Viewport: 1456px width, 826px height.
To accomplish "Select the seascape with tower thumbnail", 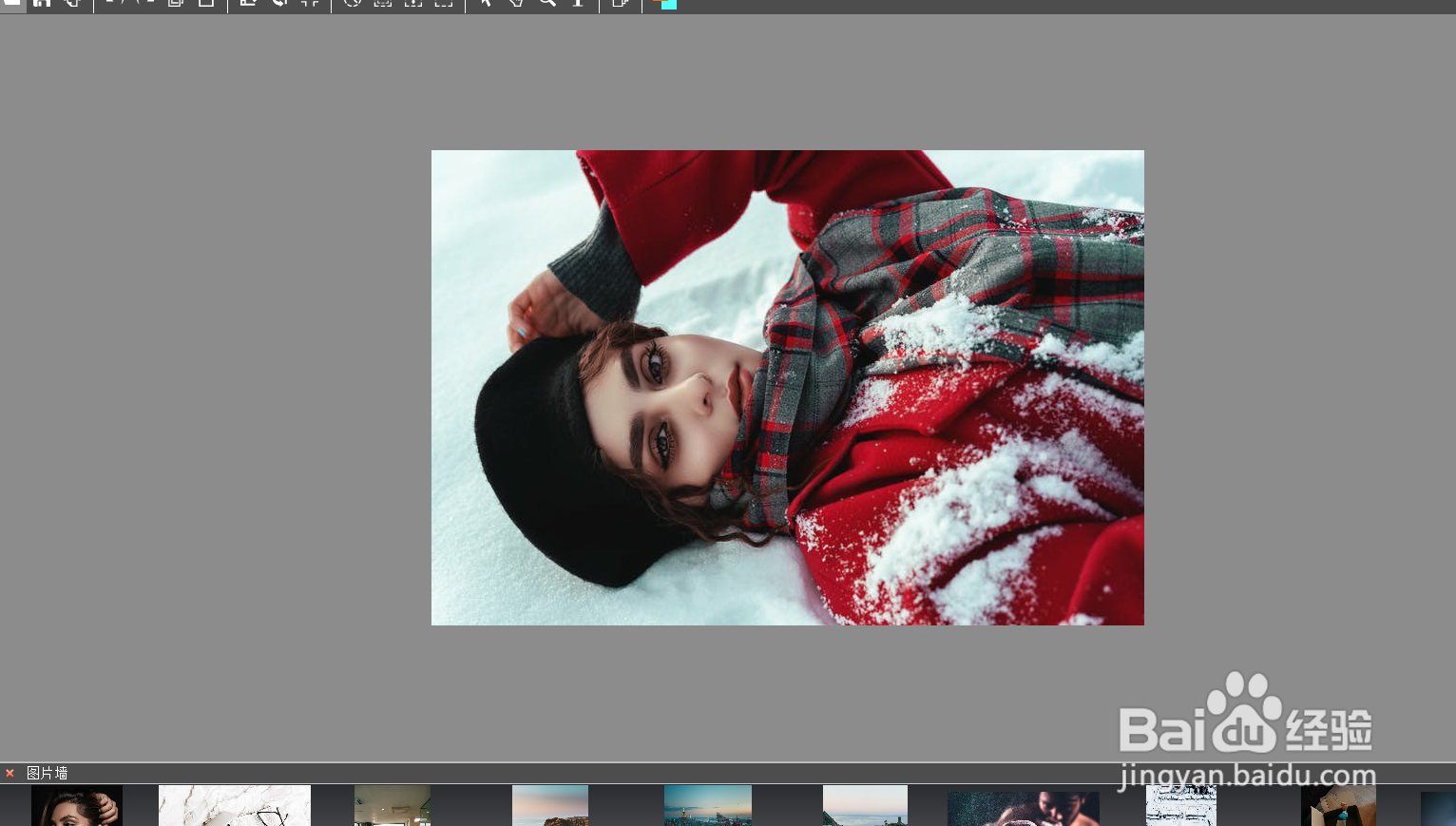I will click(865, 806).
